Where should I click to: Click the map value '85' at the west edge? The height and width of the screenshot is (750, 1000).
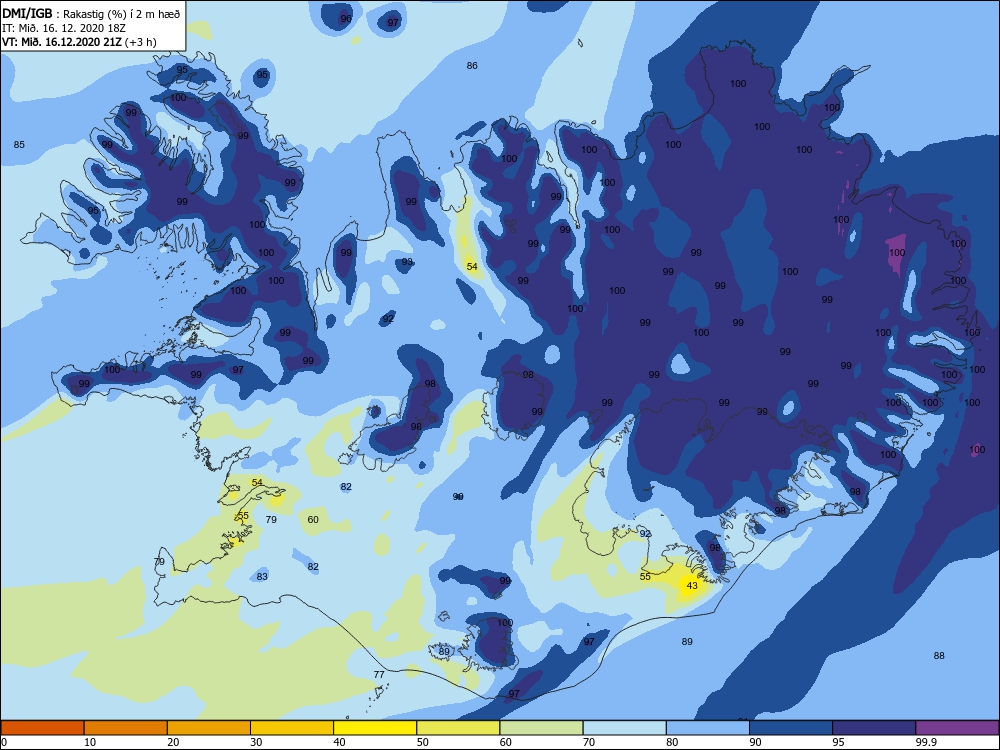[x=19, y=144]
